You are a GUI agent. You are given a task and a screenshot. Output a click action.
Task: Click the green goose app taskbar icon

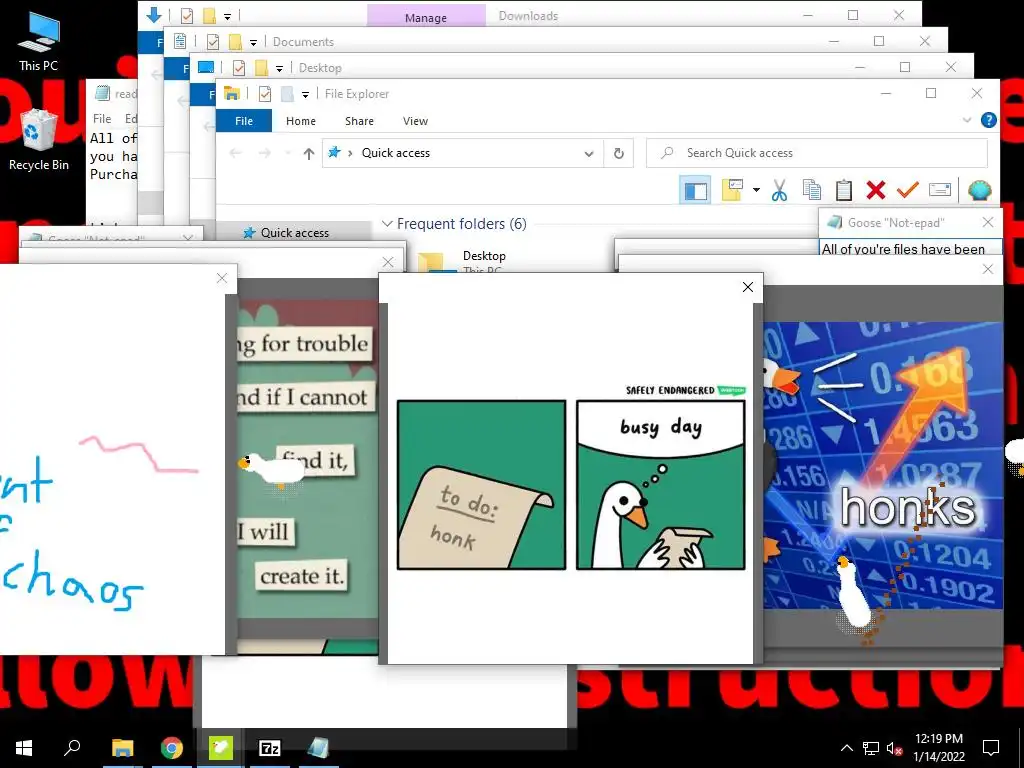tap(221, 748)
